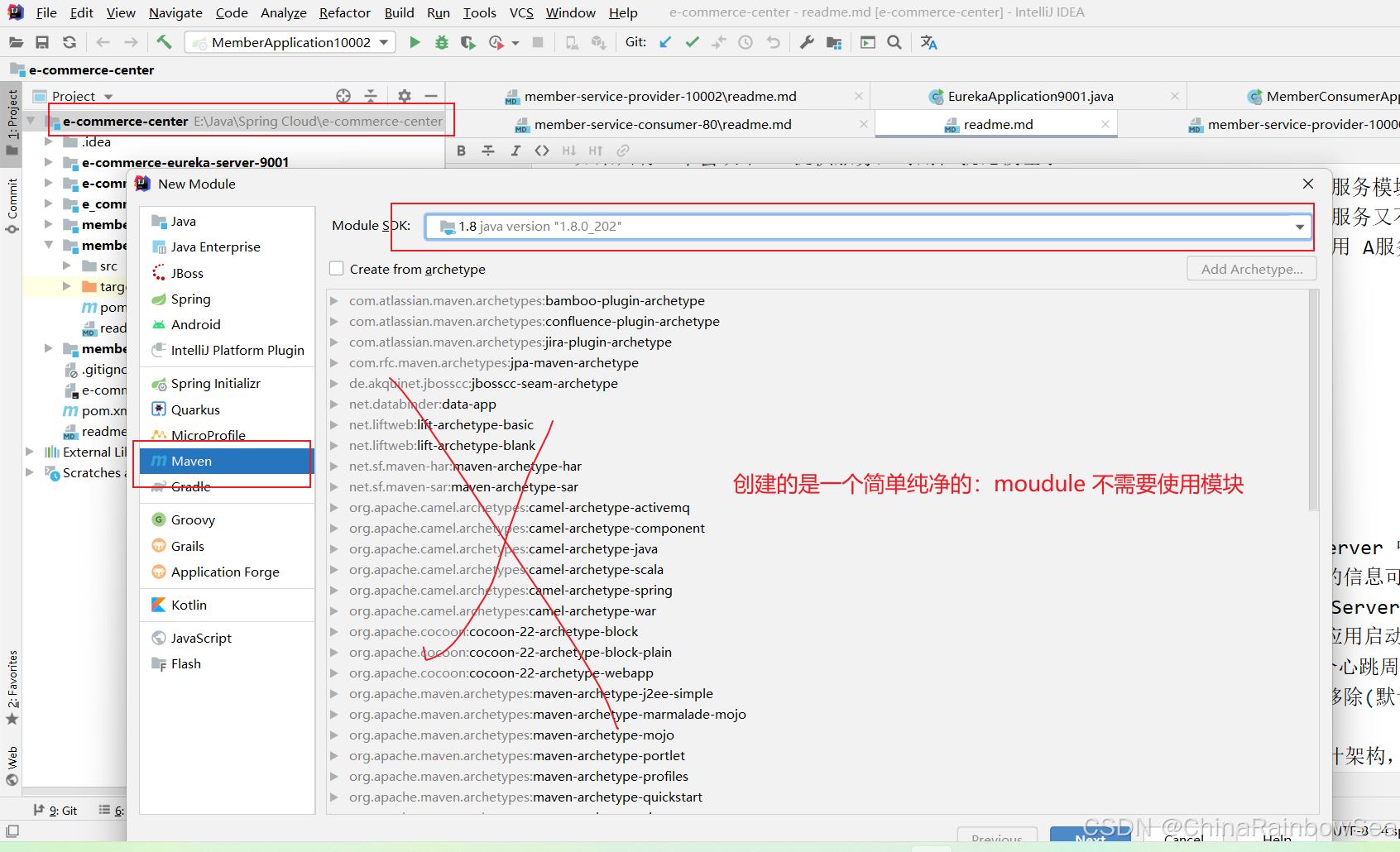
Task: Click Italic formatting icon in markdown editor
Action: pyautogui.click(x=515, y=151)
